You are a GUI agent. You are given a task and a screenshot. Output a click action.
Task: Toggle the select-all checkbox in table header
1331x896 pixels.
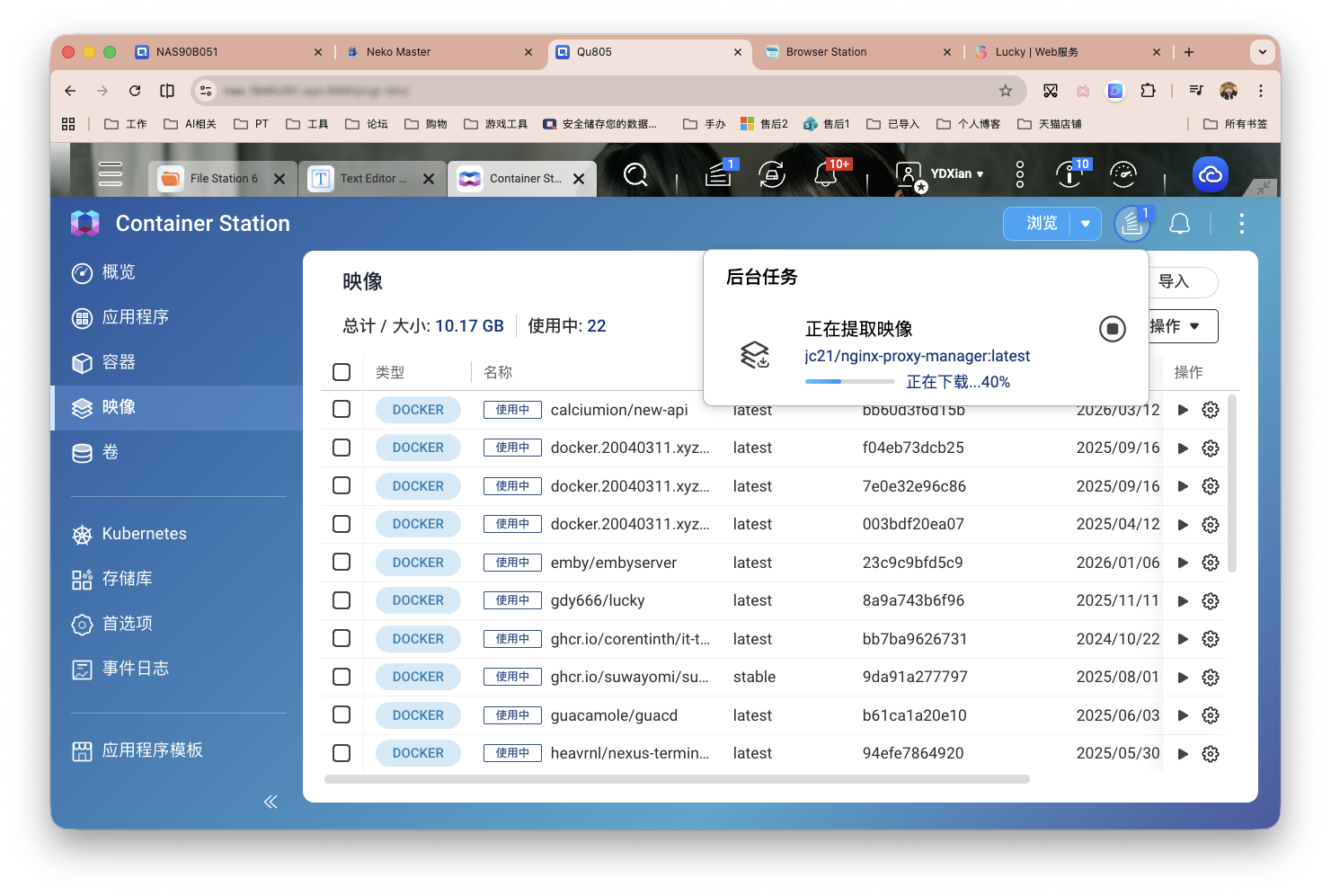(x=342, y=372)
